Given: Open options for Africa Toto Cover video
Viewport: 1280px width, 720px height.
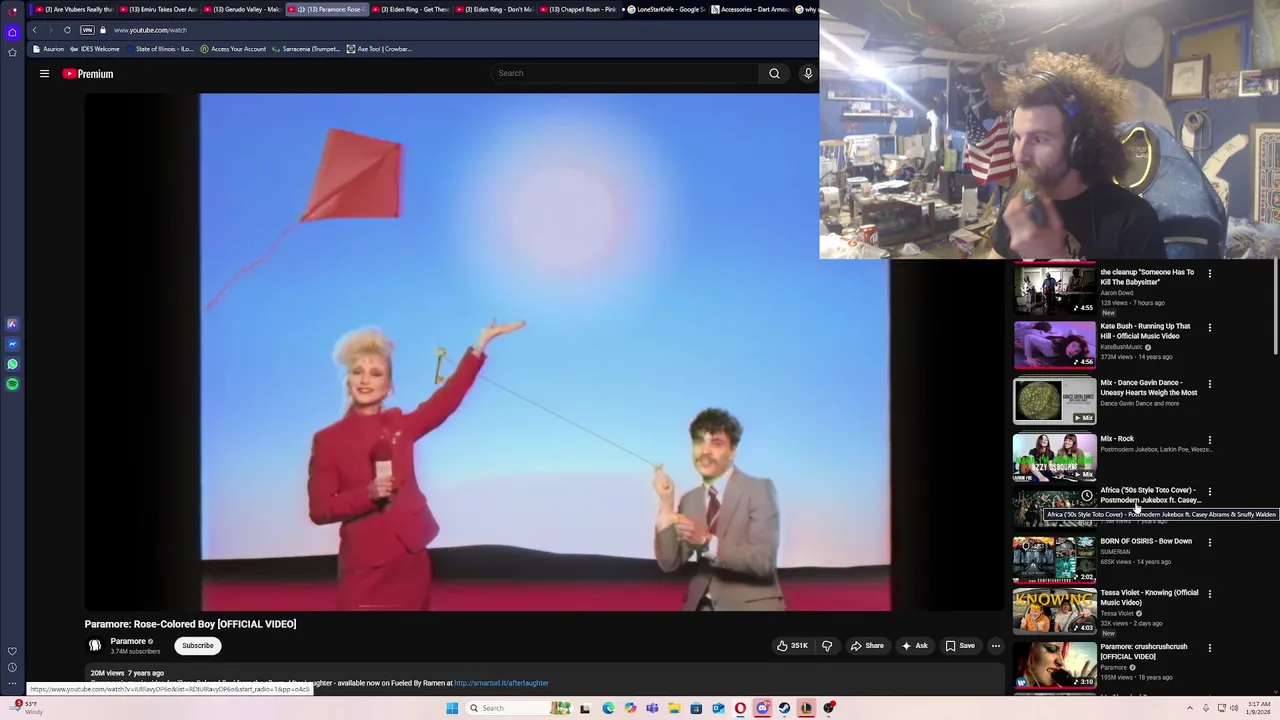Looking at the screenshot, I should point(1210,491).
